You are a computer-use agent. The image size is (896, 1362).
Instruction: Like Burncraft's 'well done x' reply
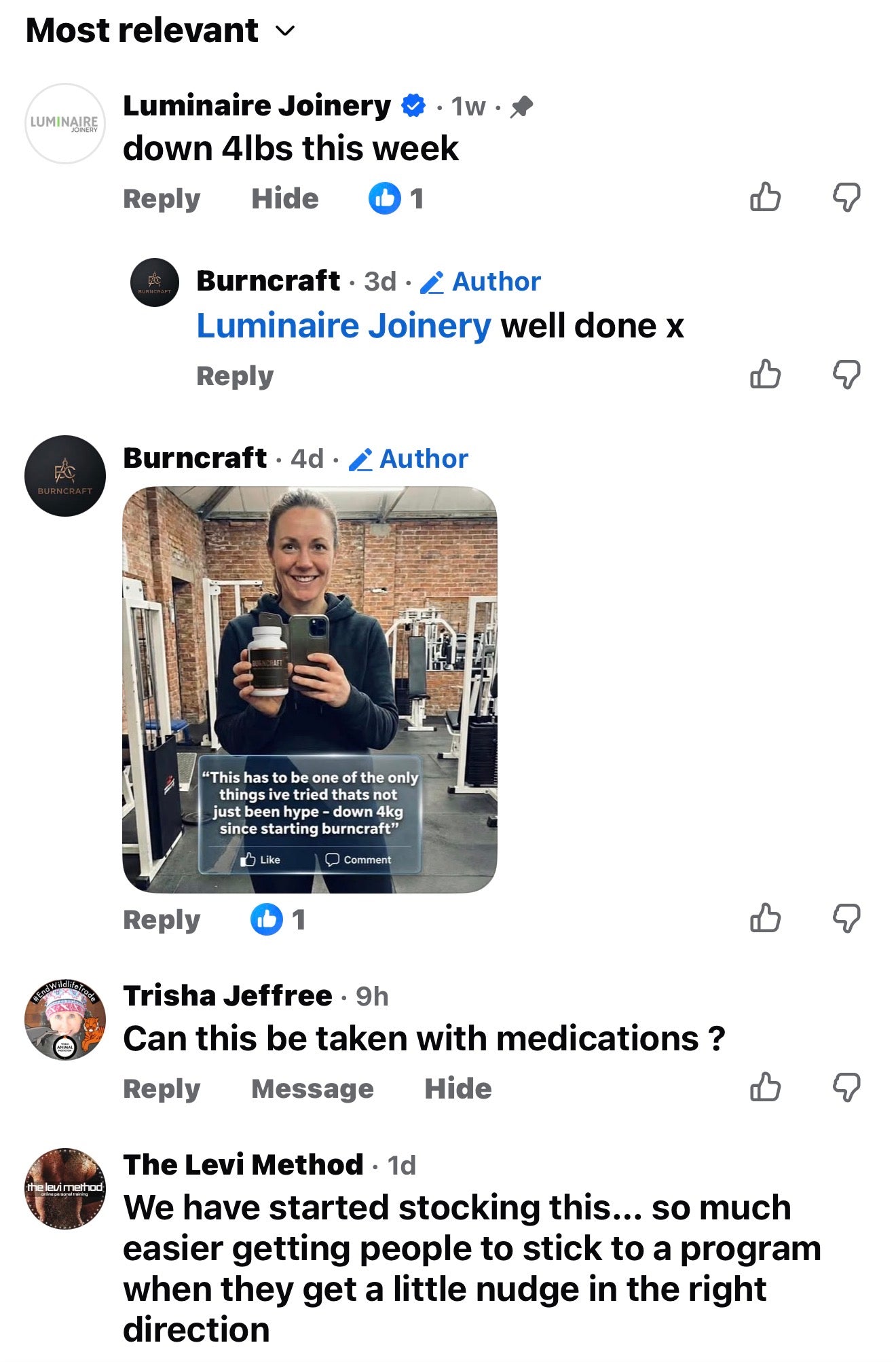[765, 374]
